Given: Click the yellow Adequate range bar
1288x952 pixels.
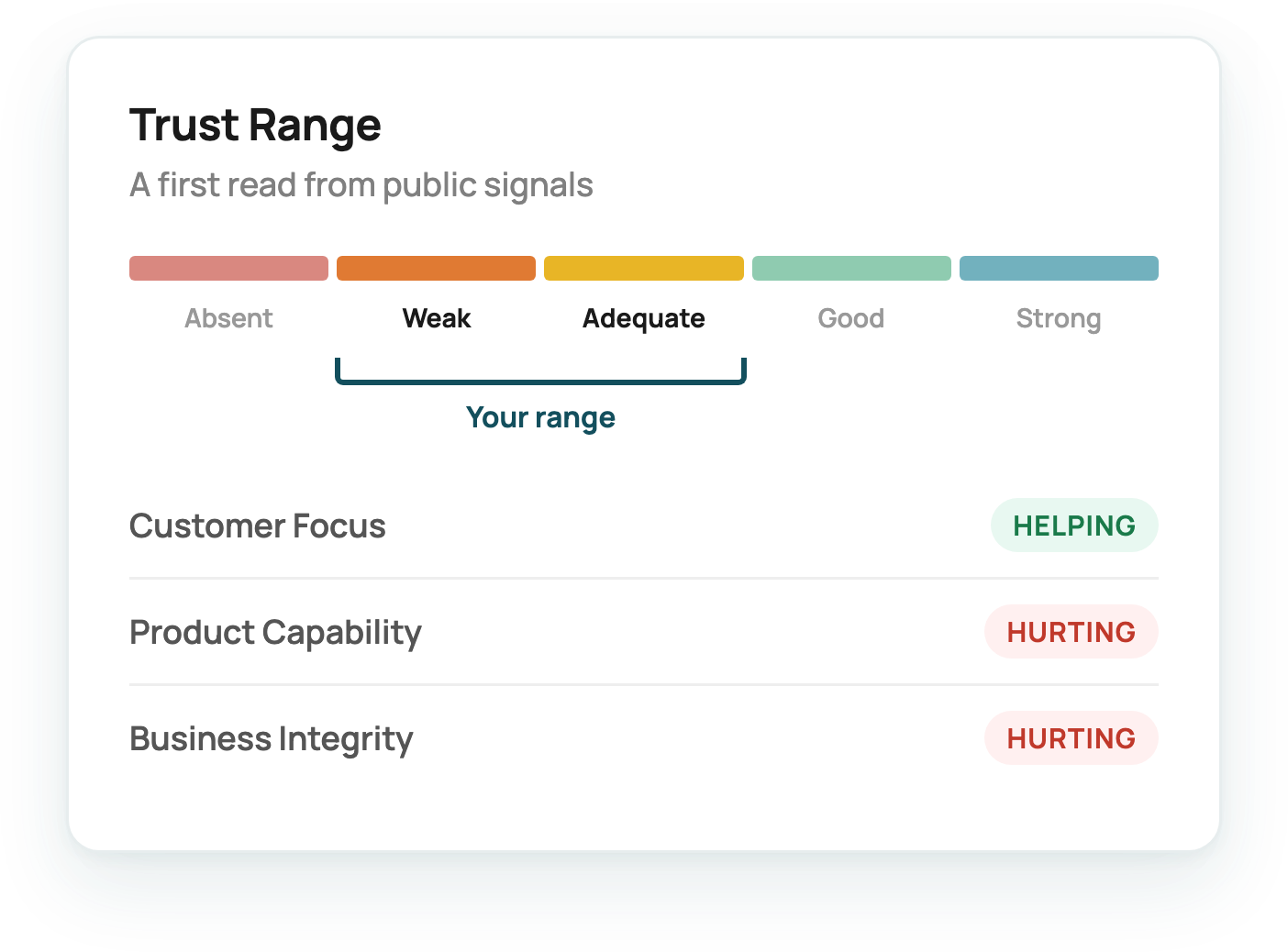Looking at the screenshot, I should [x=644, y=269].
